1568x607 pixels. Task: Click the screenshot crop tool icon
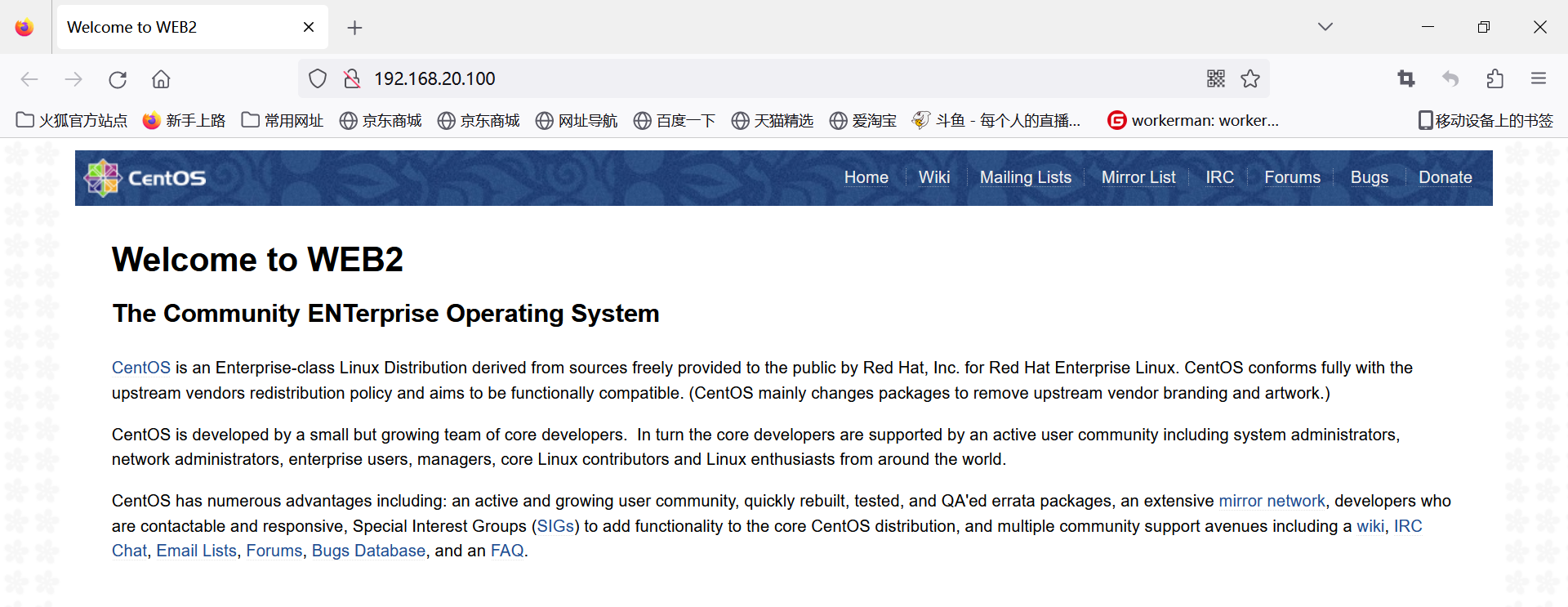(x=1405, y=78)
